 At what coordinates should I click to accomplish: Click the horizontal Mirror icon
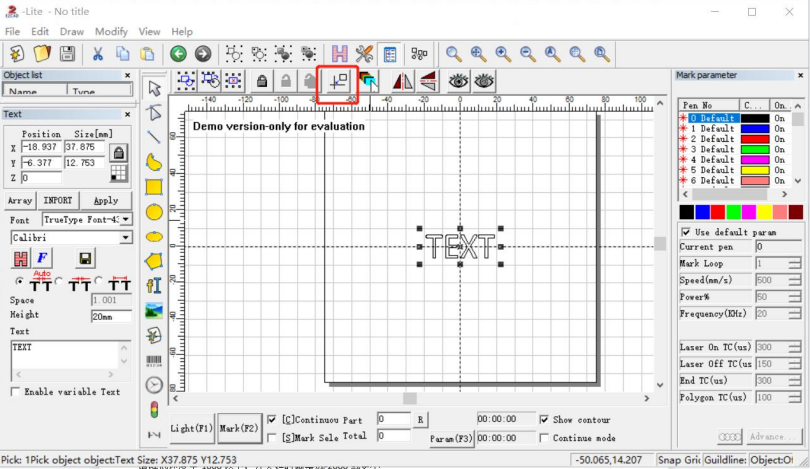402,81
